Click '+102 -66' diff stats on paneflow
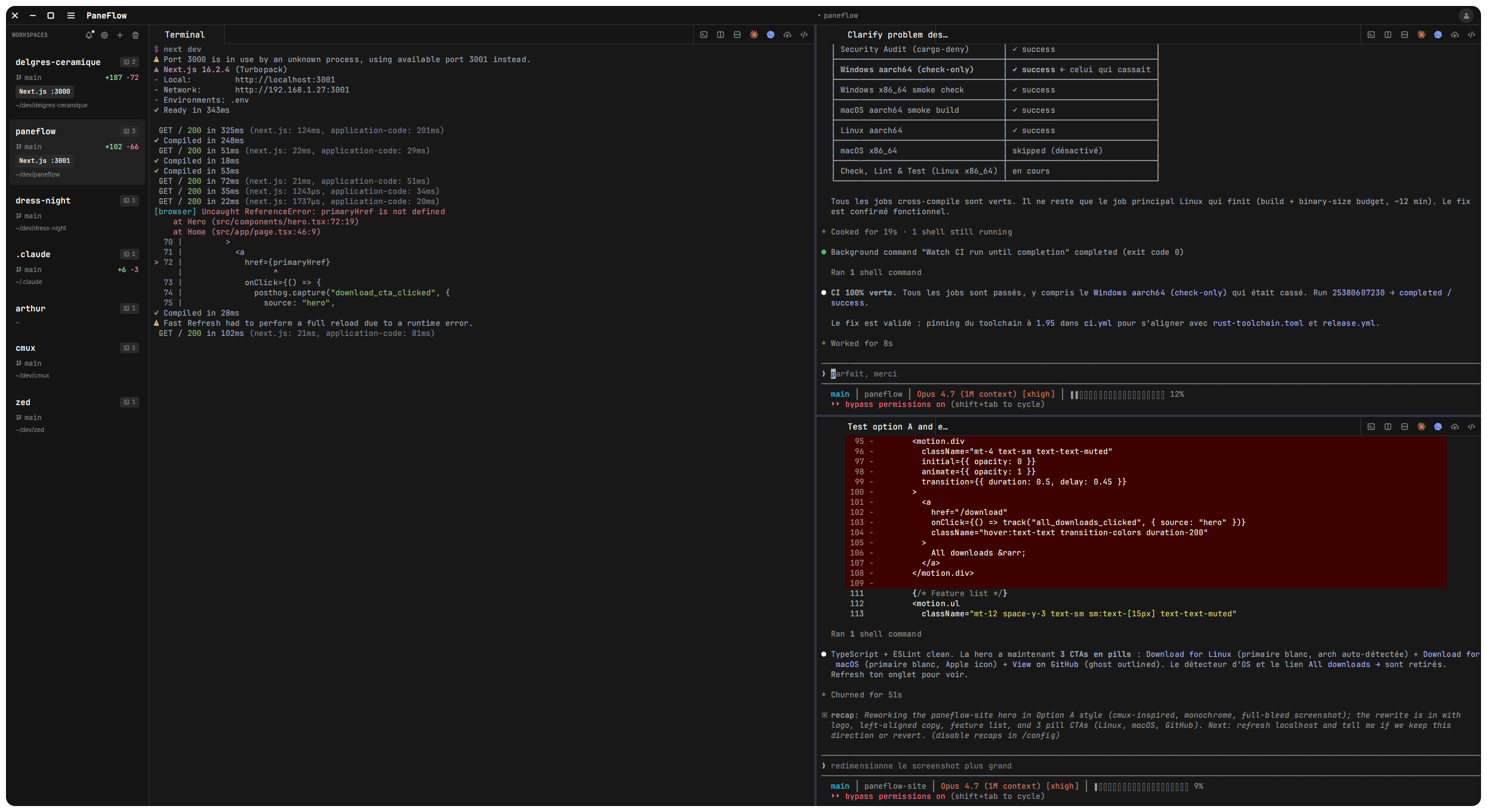The width and height of the screenshot is (1487, 812). click(x=122, y=147)
